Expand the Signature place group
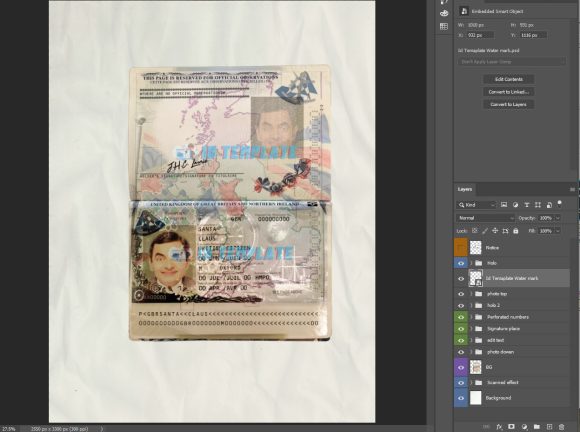580x432 pixels. tap(471, 328)
